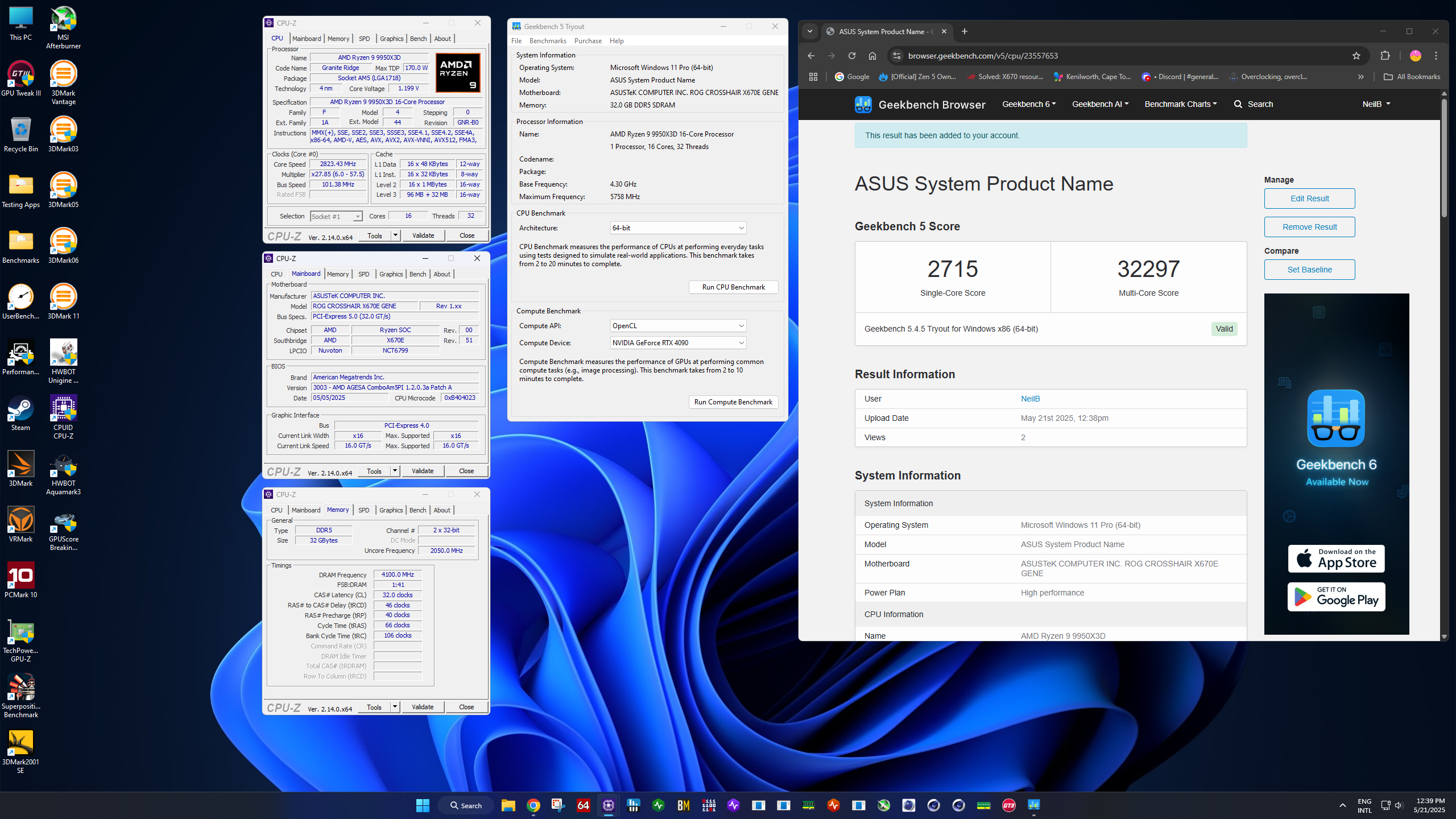Open MSI Afterburner desktop shortcut
Image resolution: width=1456 pixels, height=819 pixels.
tap(63, 27)
